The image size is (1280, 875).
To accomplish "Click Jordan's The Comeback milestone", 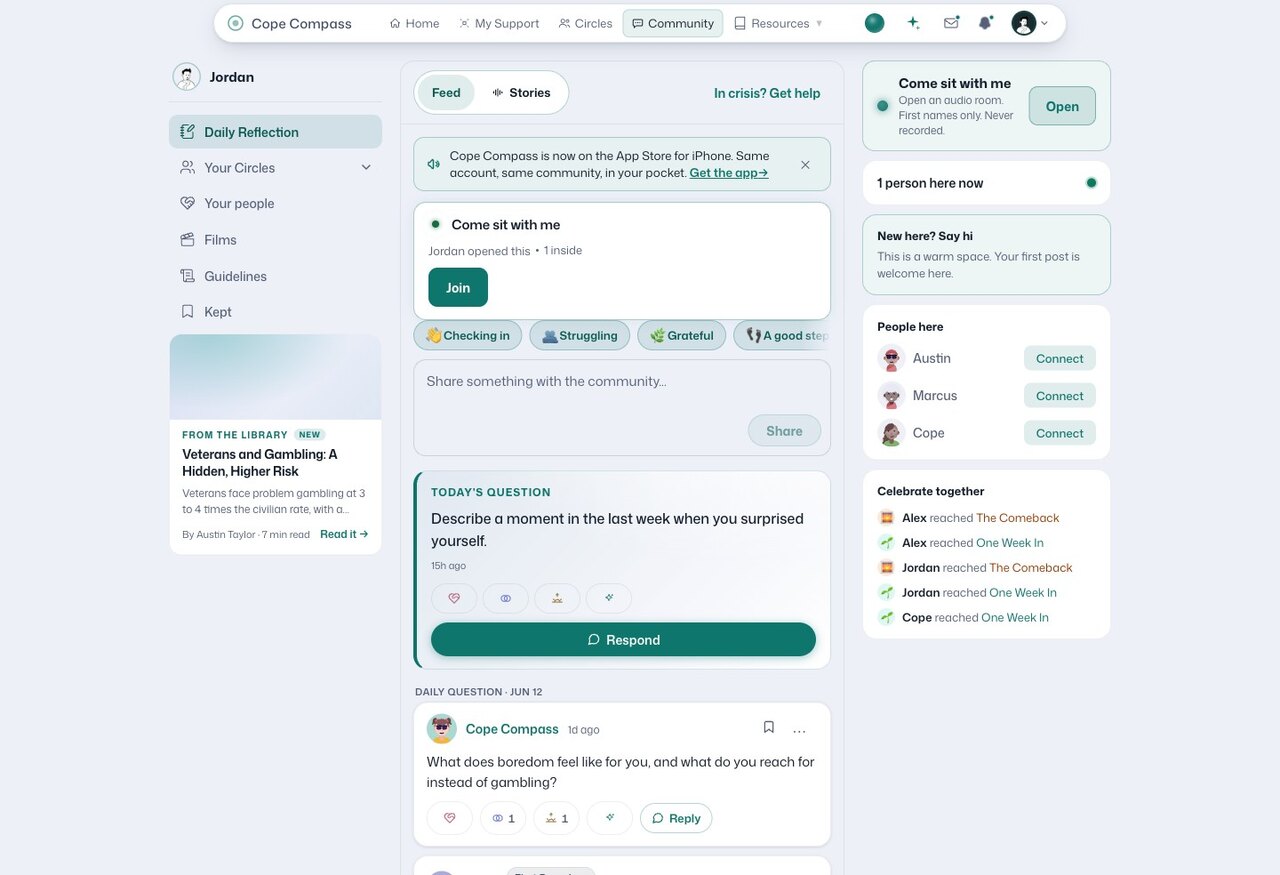I will [x=1030, y=568].
